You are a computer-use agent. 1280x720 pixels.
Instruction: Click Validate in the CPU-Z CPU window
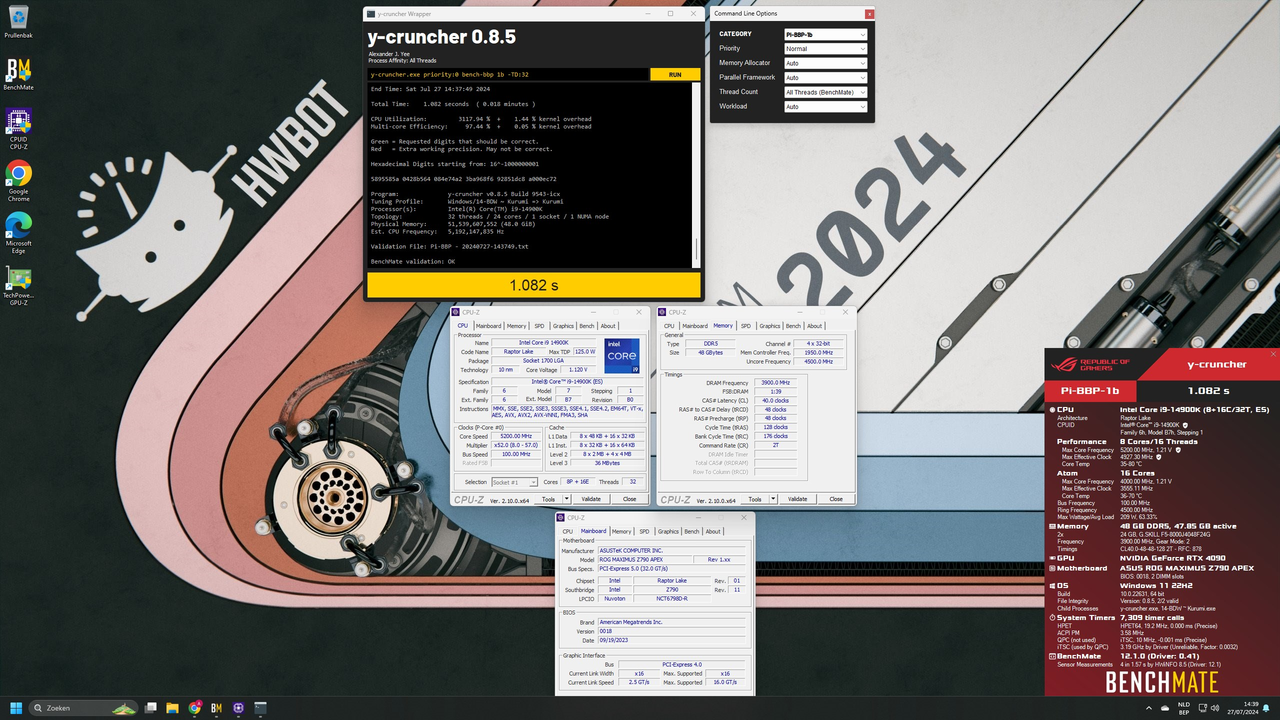coord(591,498)
